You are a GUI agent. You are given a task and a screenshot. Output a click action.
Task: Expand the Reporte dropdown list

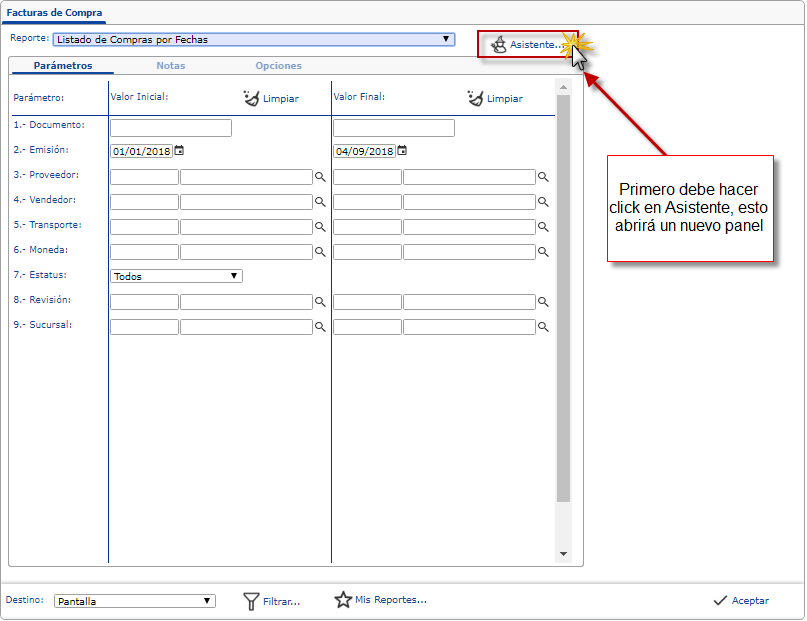tap(446, 40)
